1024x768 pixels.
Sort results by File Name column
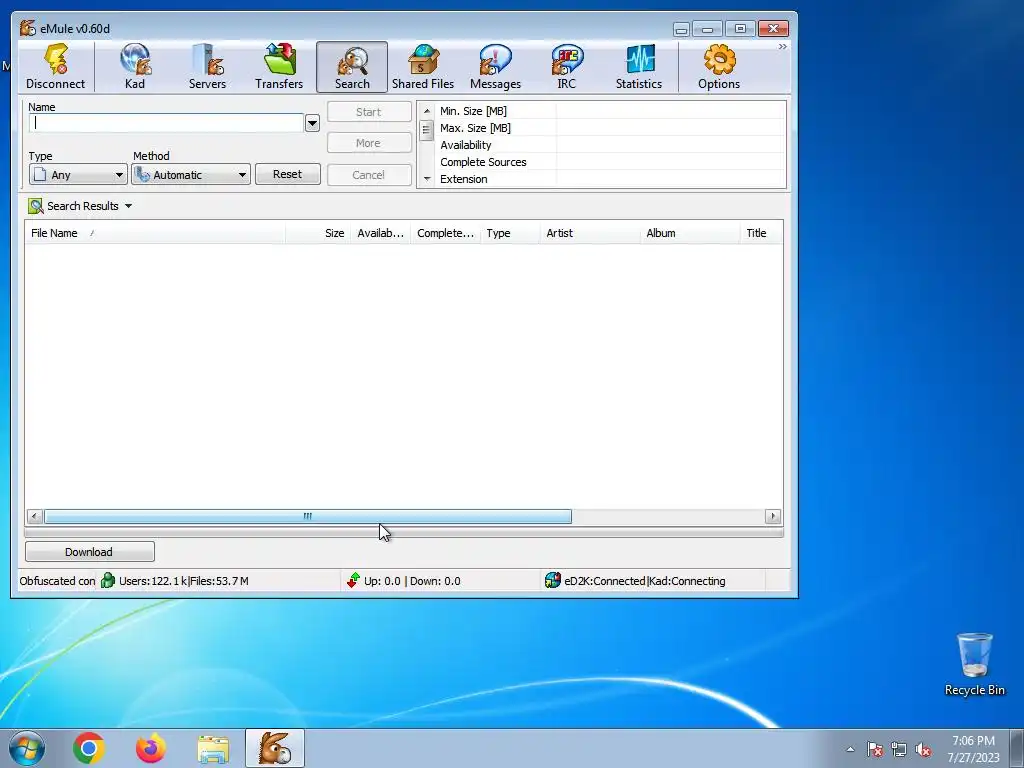pos(155,233)
